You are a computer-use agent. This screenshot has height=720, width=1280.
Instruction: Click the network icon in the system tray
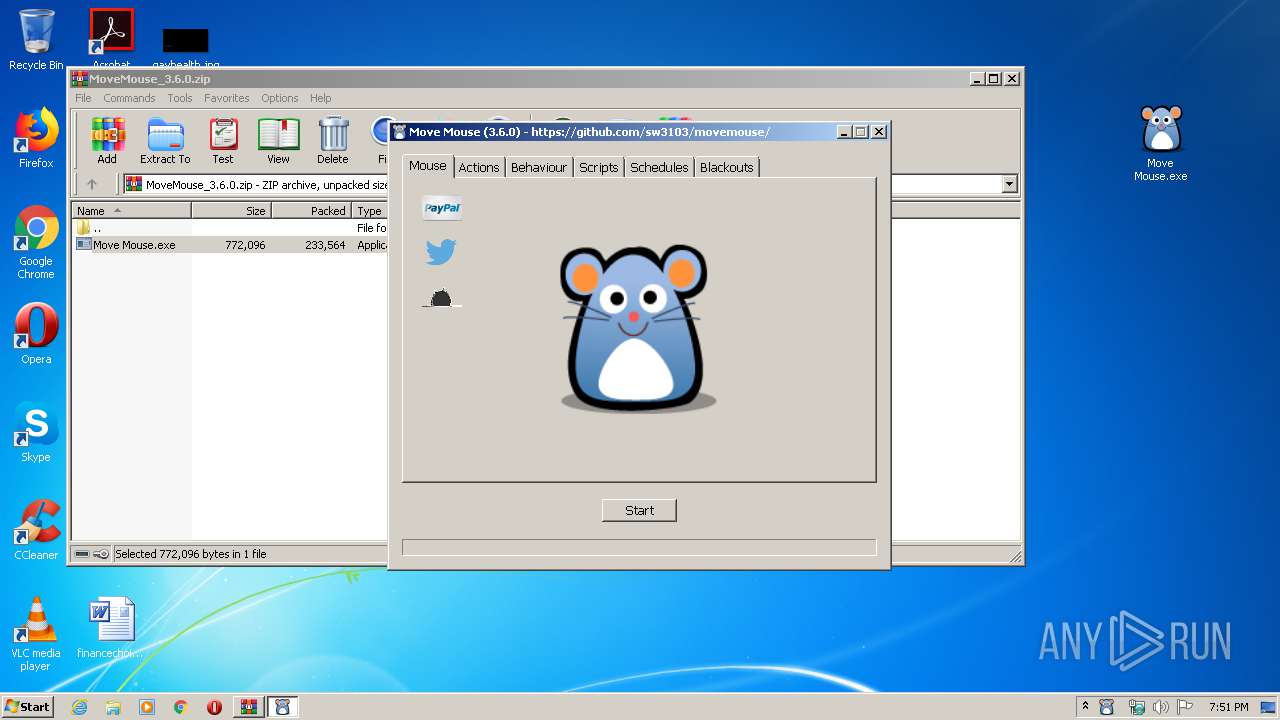(1136, 707)
